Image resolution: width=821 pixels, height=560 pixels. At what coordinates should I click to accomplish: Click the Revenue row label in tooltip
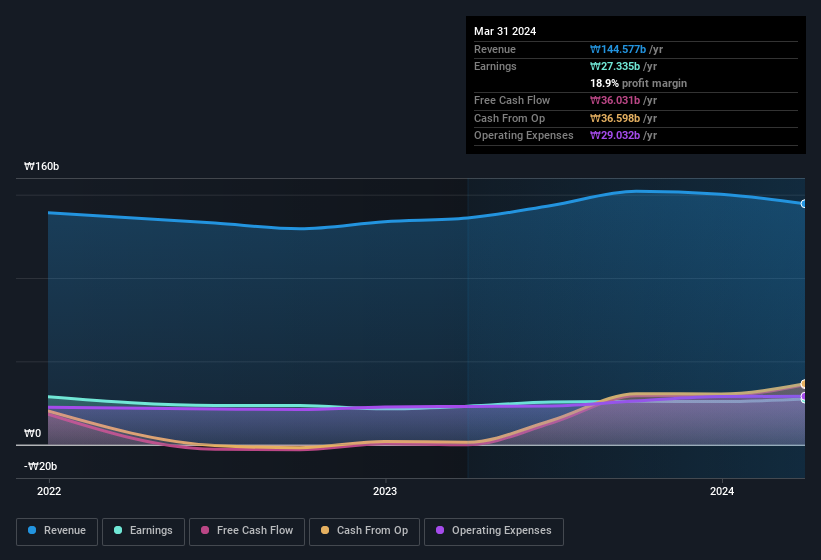coord(495,49)
